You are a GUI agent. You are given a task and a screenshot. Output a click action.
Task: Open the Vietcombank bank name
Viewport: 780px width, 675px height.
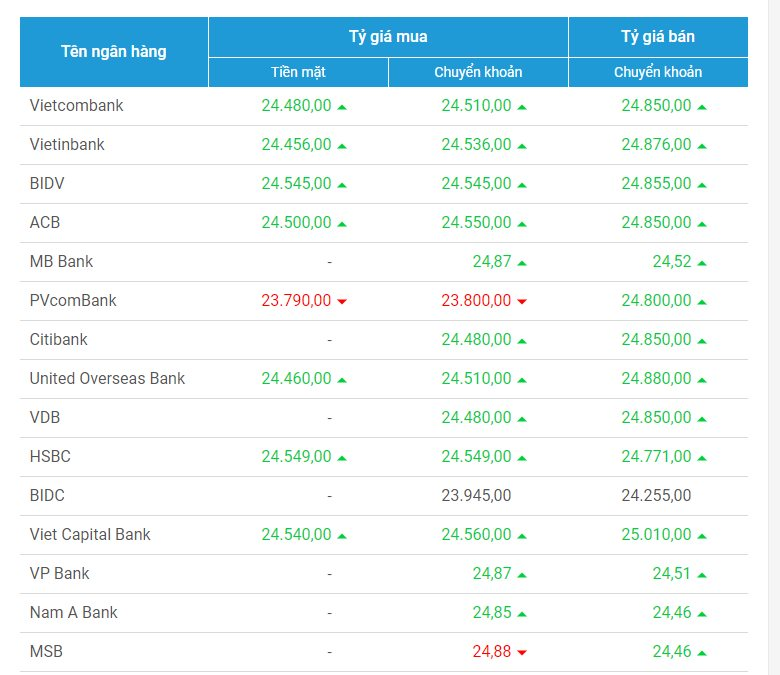pos(77,105)
